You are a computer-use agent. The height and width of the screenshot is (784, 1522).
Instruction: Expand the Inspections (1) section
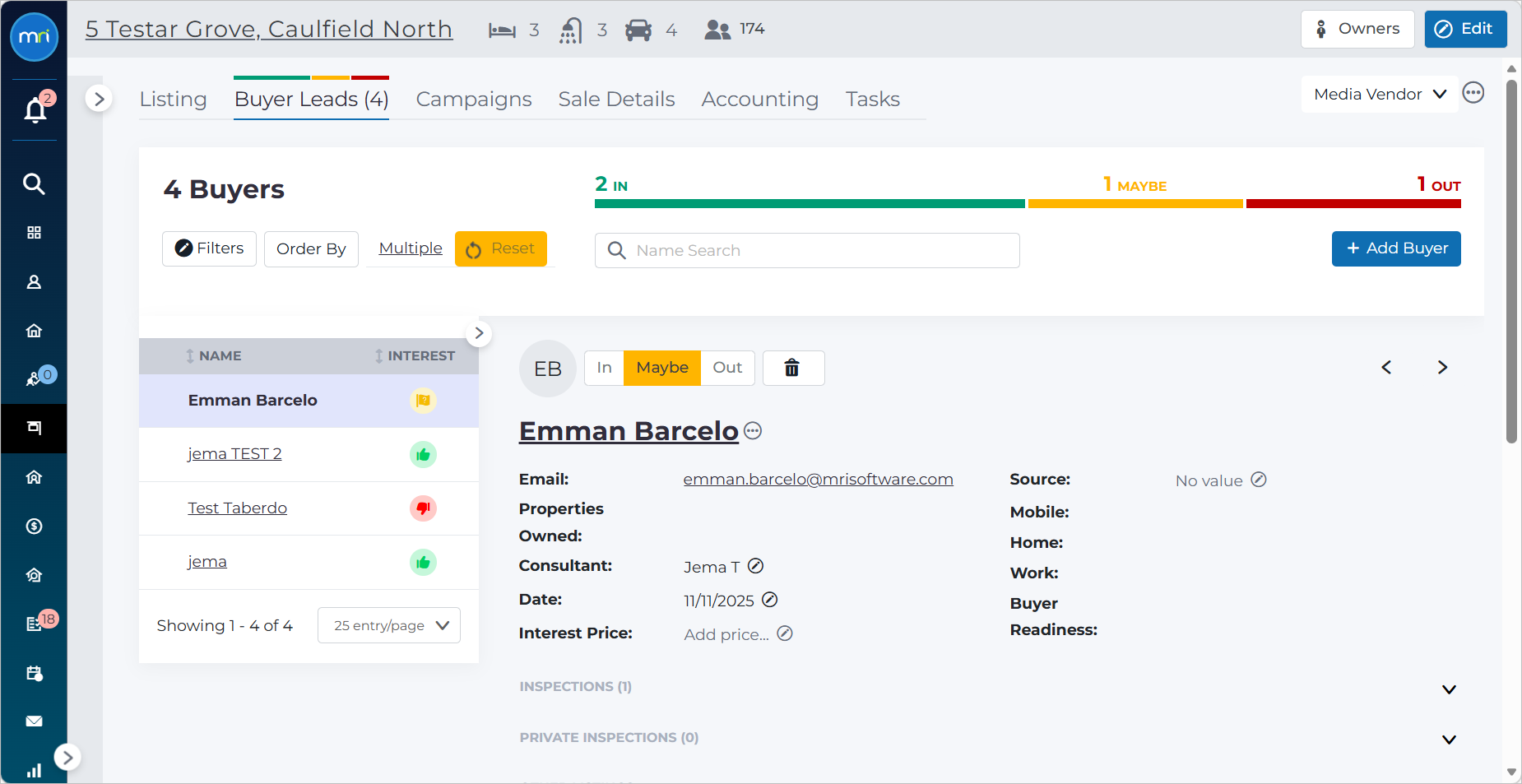click(1449, 689)
